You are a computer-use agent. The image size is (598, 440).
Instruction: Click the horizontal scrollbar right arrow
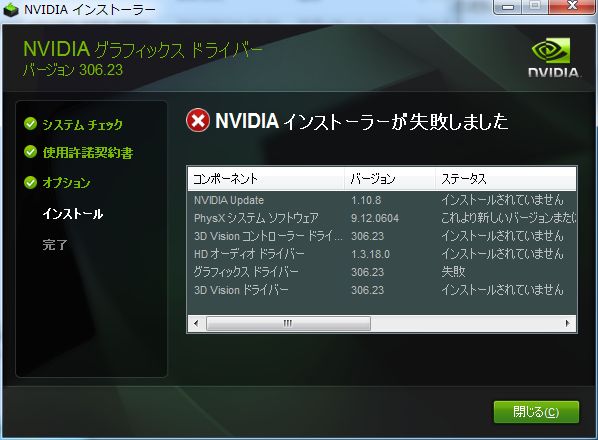[567, 323]
